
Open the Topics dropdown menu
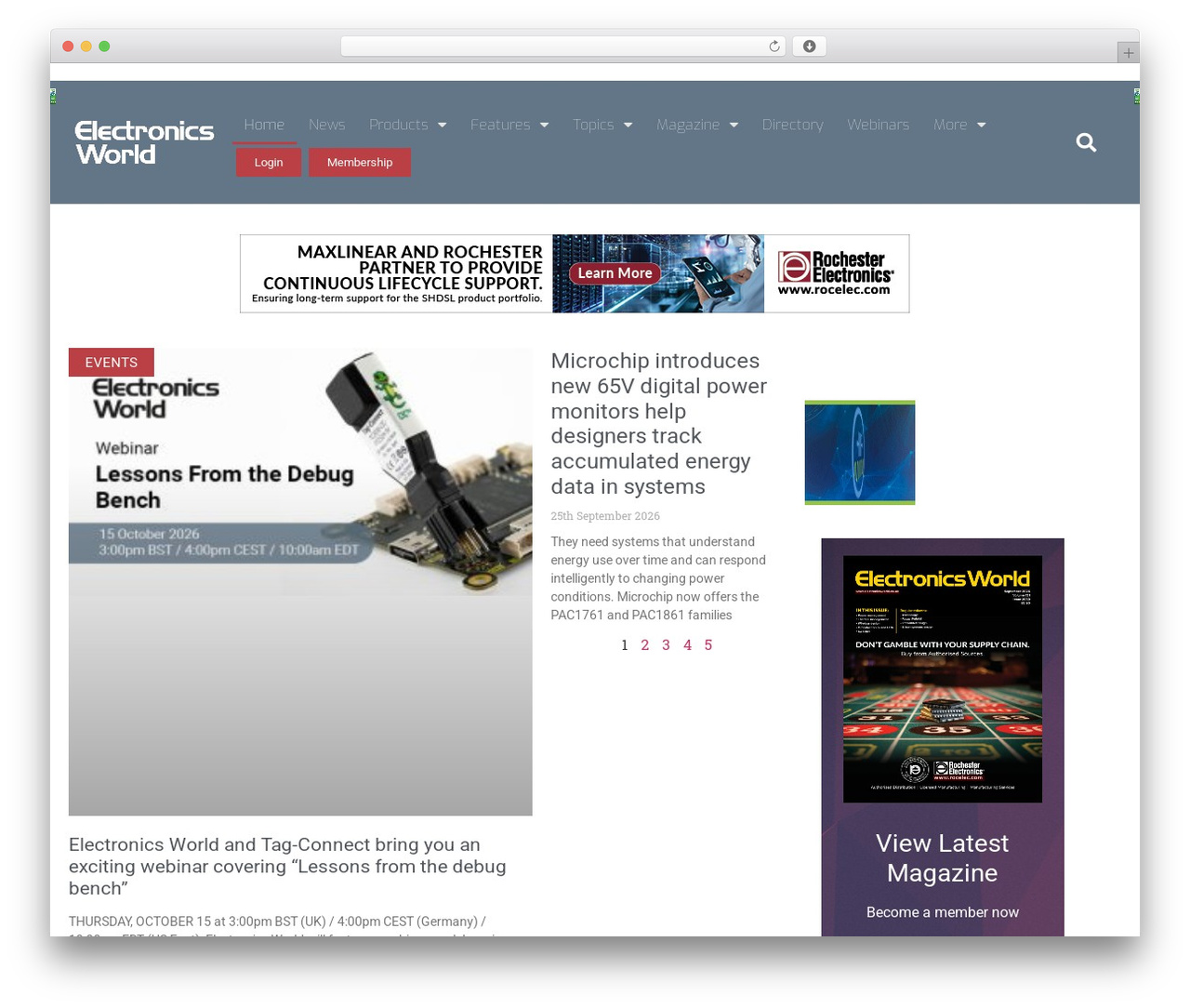point(602,125)
